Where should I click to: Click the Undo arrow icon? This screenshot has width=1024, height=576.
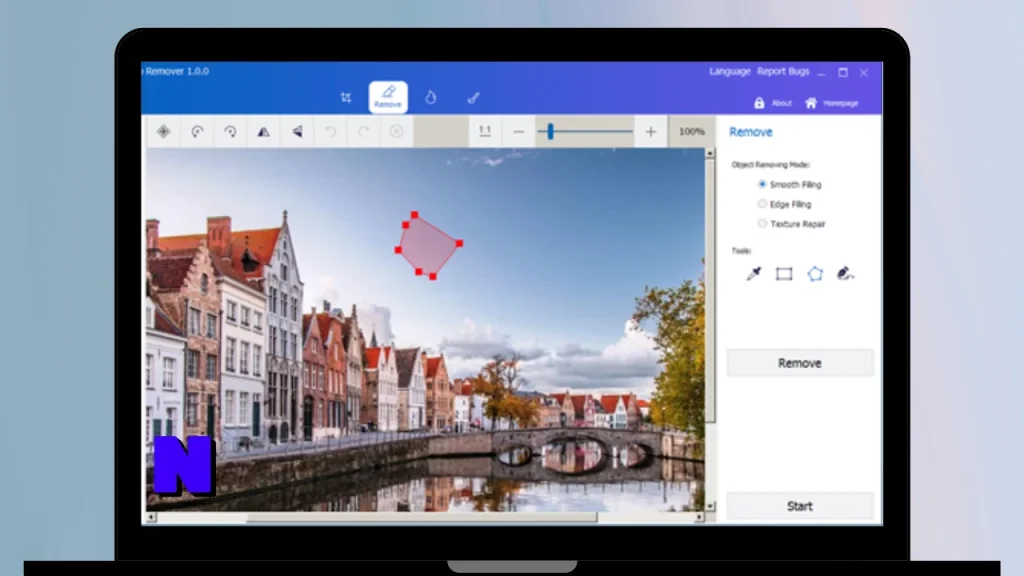coord(330,131)
